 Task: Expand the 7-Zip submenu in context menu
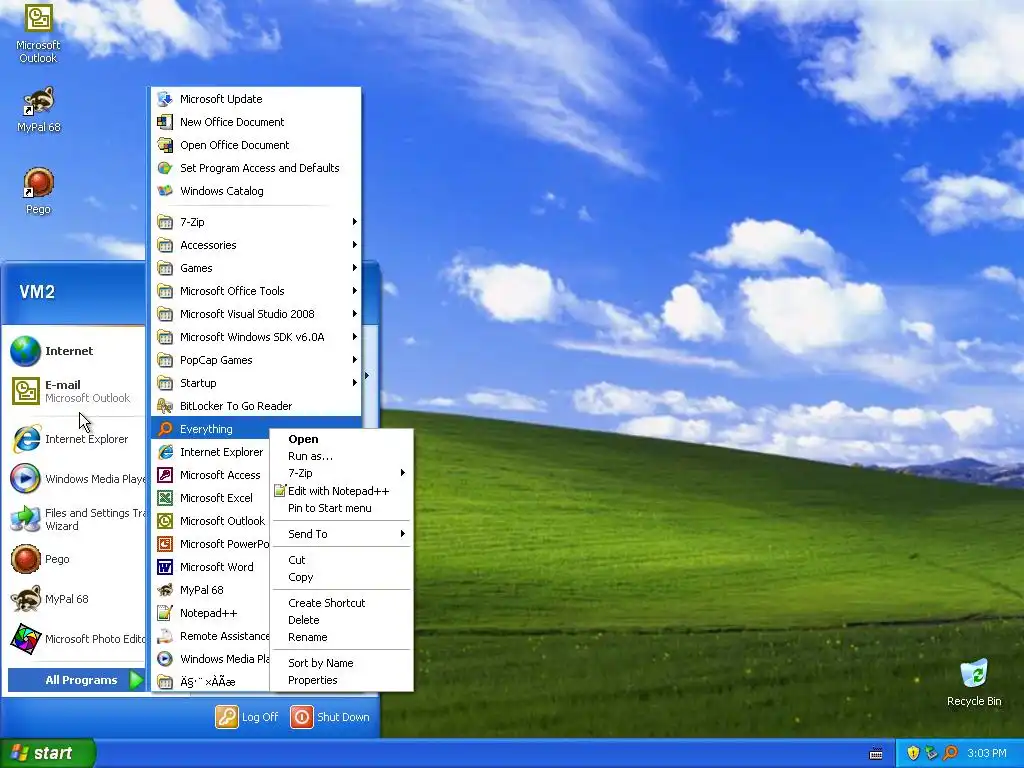[x=342, y=473]
